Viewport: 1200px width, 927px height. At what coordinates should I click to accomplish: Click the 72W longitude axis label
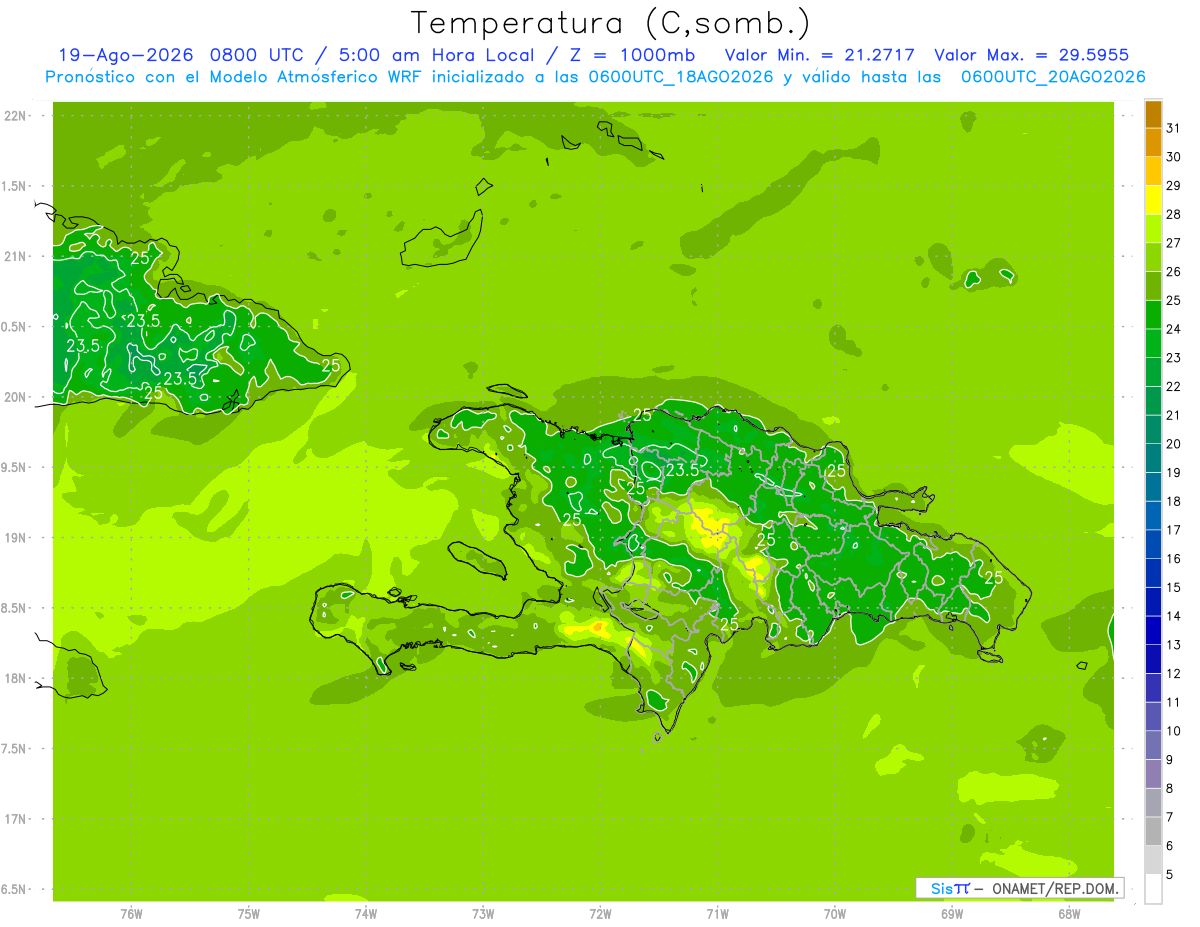click(600, 913)
